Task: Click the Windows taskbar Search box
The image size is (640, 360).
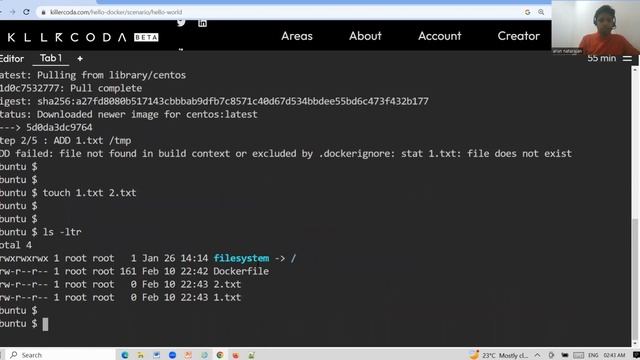Action: (x=60, y=355)
